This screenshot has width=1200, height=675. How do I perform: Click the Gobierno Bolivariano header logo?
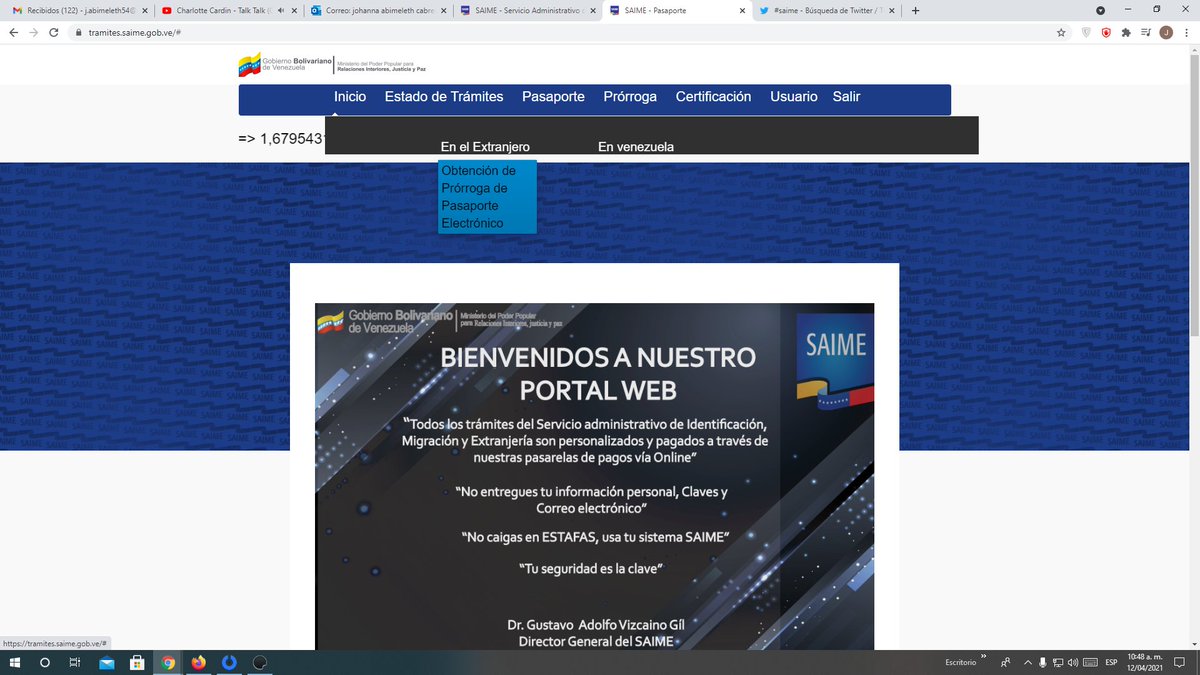(332, 65)
